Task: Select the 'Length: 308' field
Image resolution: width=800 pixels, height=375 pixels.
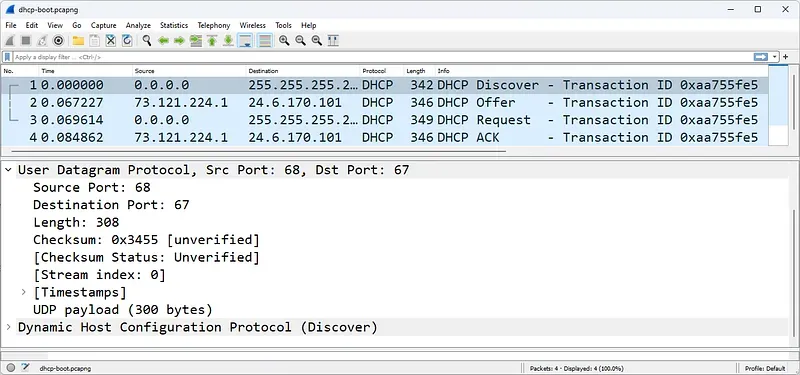Action: click(x=76, y=222)
